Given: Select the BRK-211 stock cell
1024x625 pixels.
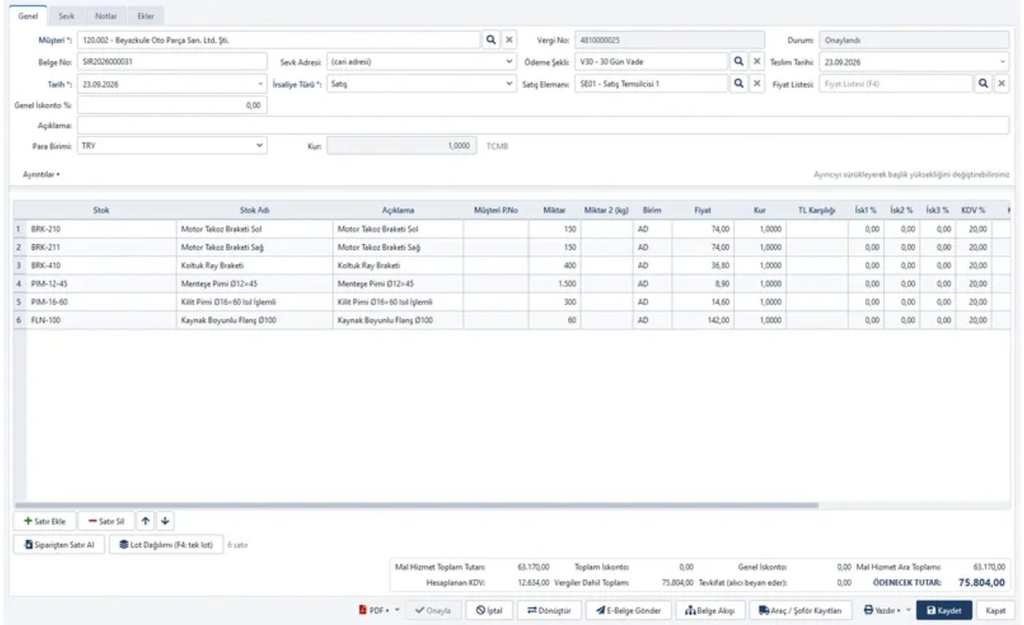Looking at the screenshot, I should (101, 248).
